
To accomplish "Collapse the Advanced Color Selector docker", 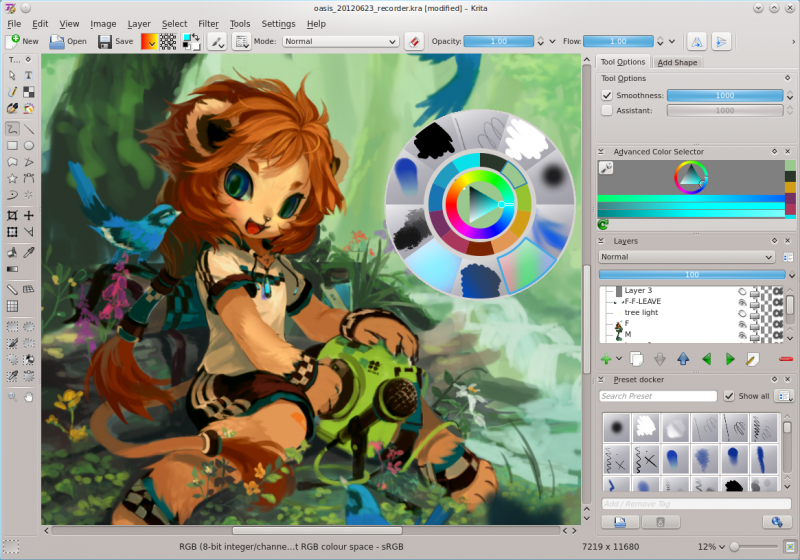I will [601, 151].
